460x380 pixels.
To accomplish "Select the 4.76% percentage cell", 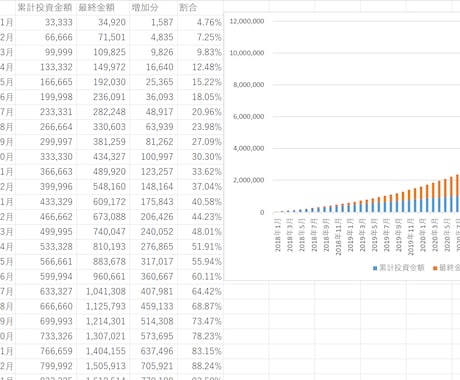I will [200, 22].
